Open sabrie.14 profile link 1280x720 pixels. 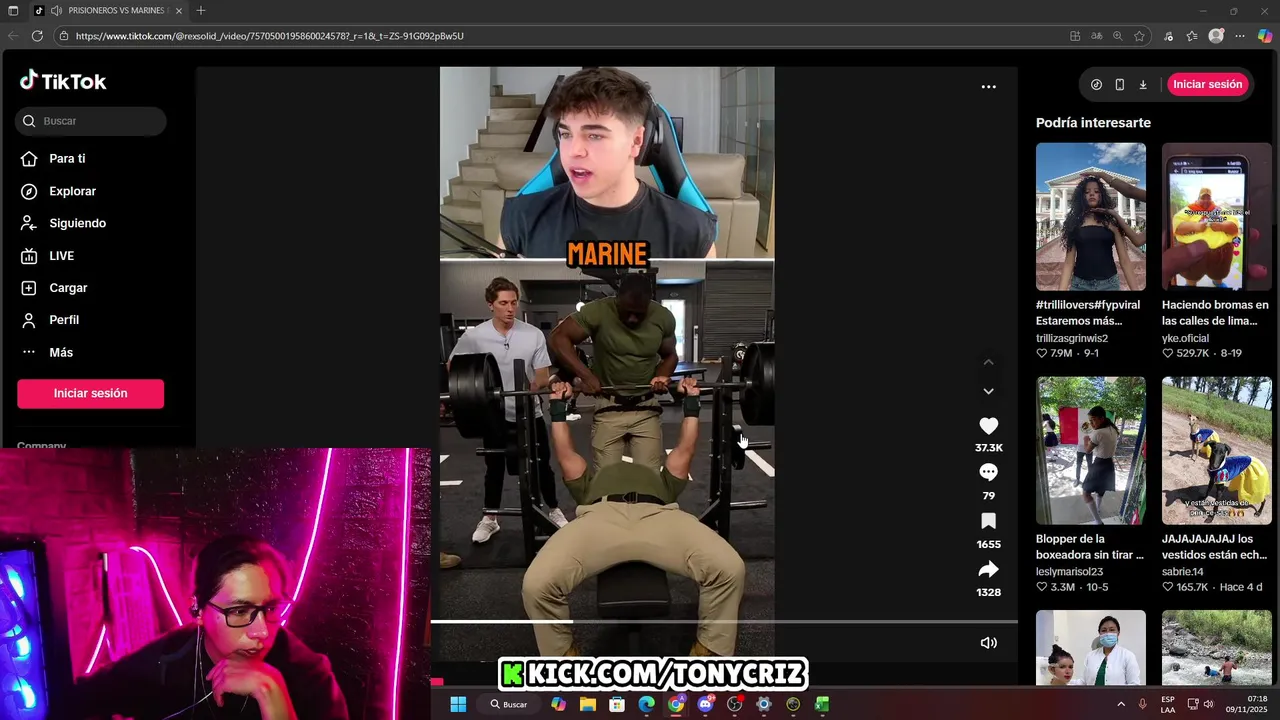point(1183,572)
